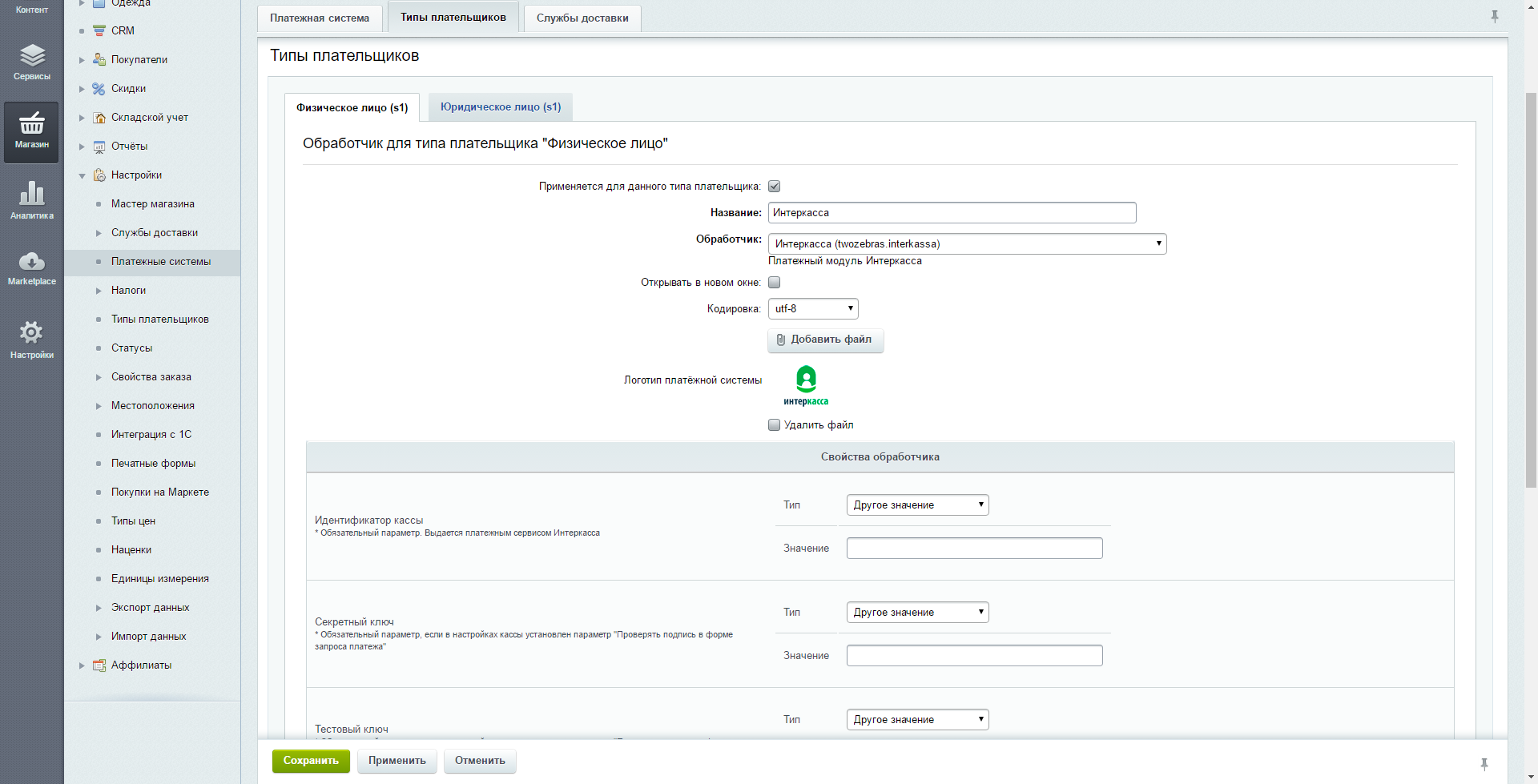Click the green Сохранить button
This screenshot has width=1538, height=784.
pyautogui.click(x=311, y=761)
